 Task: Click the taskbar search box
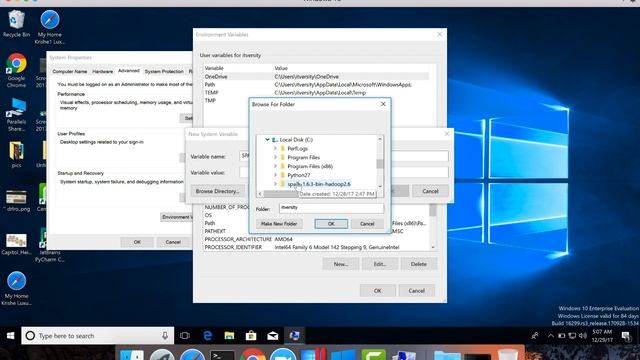pyautogui.click(x=98, y=336)
